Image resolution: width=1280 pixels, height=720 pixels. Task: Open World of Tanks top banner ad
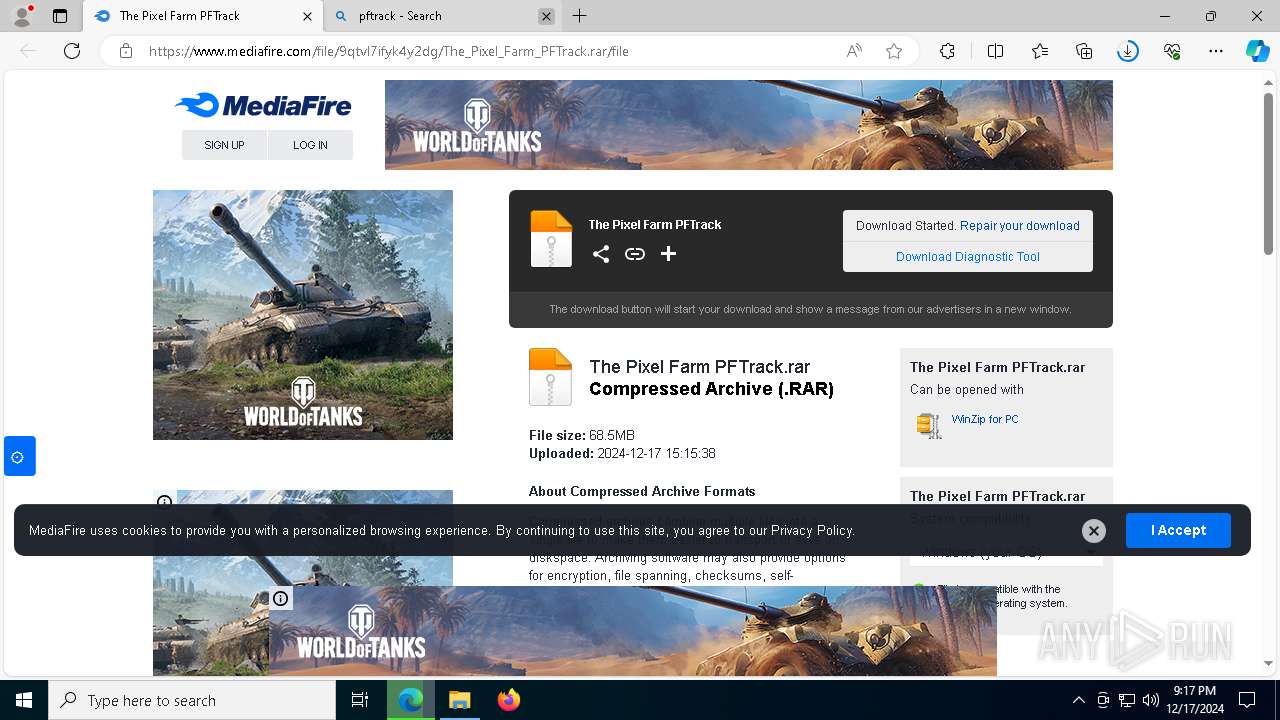(748, 125)
